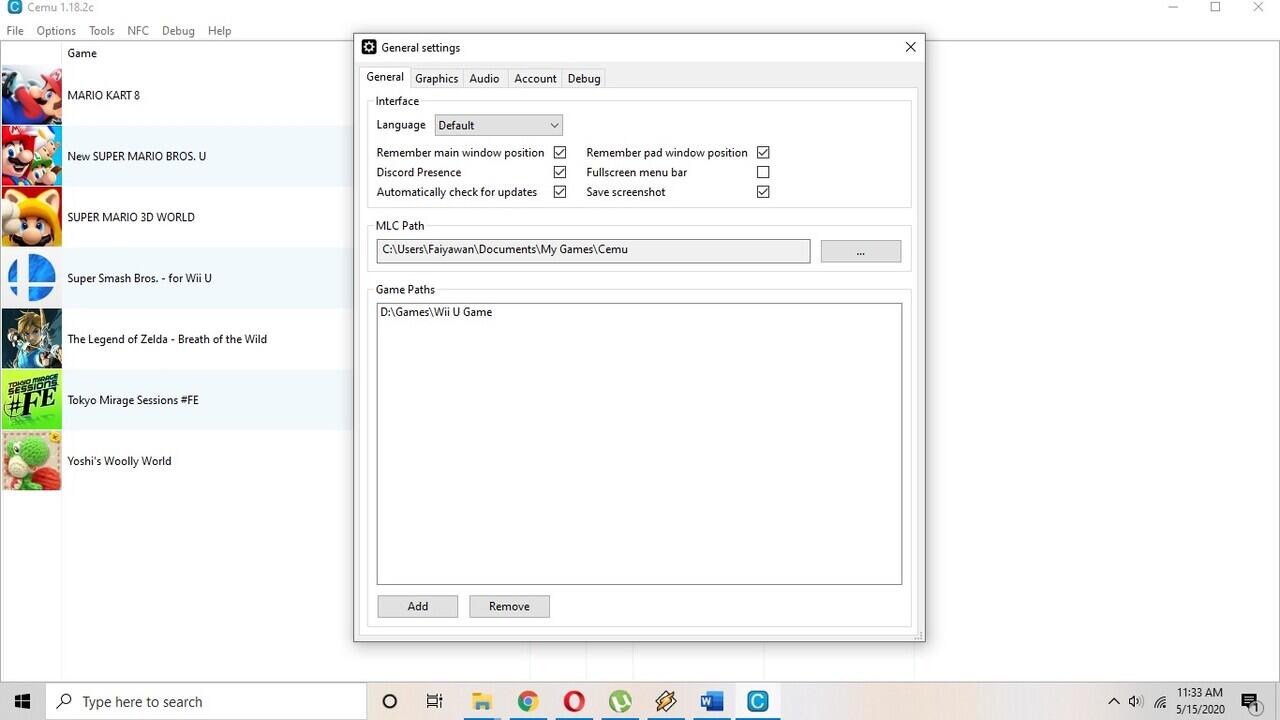Open the Help menu
This screenshot has width=1280, height=720.
pos(219,31)
